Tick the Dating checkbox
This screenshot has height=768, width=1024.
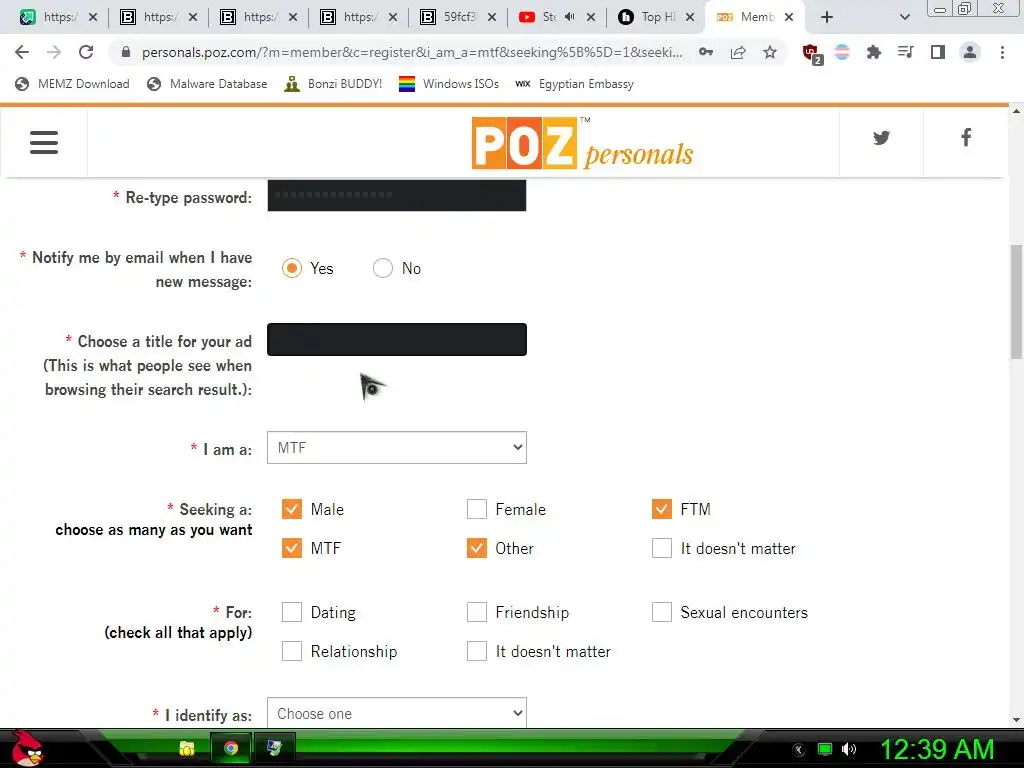(292, 612)
